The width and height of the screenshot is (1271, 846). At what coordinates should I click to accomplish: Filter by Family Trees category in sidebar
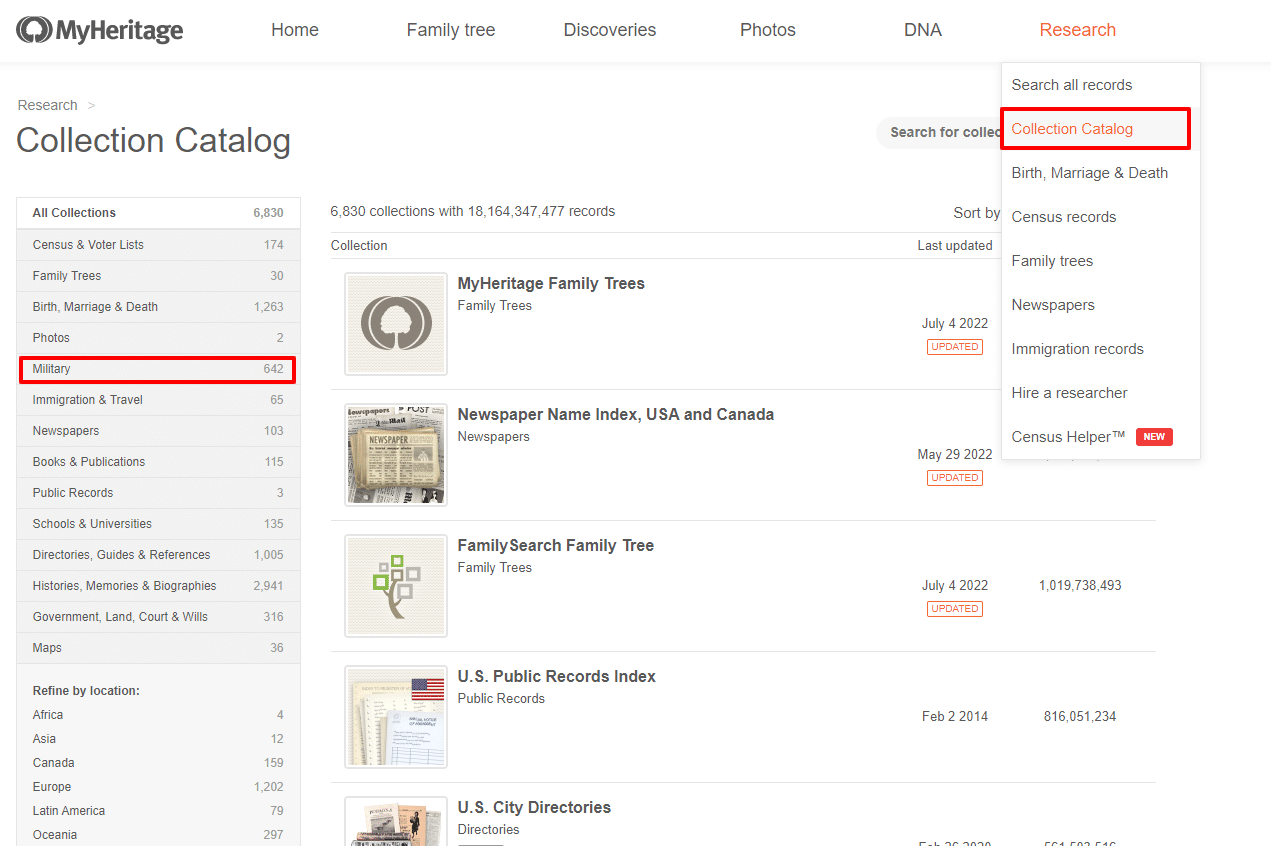pyautogui.click(x=158, y=276)
